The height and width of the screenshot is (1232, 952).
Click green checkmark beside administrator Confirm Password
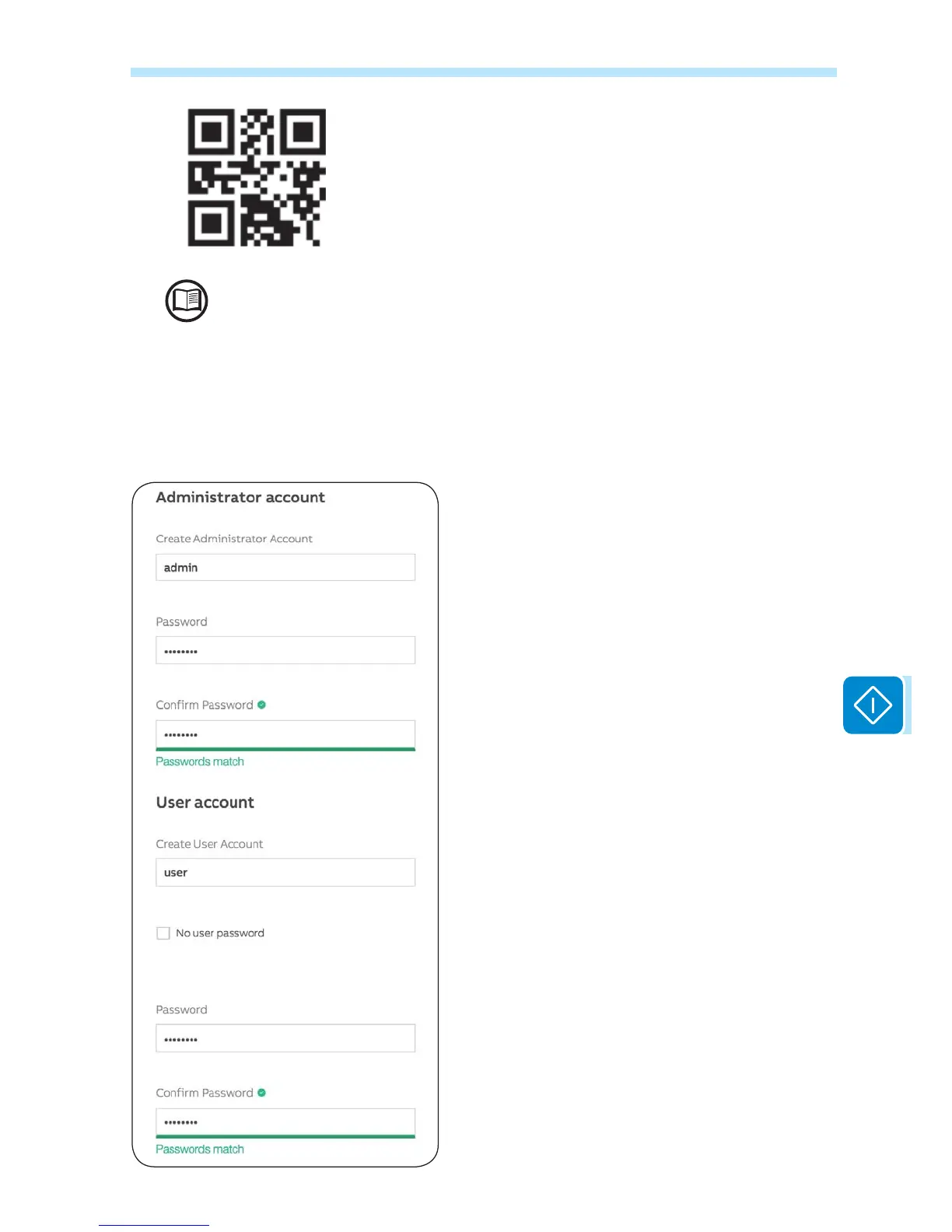(x=262, y=705)
